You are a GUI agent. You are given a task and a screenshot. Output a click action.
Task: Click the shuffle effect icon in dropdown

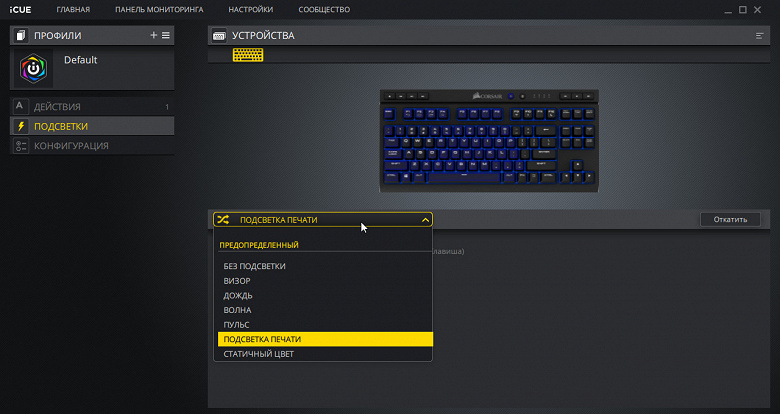point(223,219)
